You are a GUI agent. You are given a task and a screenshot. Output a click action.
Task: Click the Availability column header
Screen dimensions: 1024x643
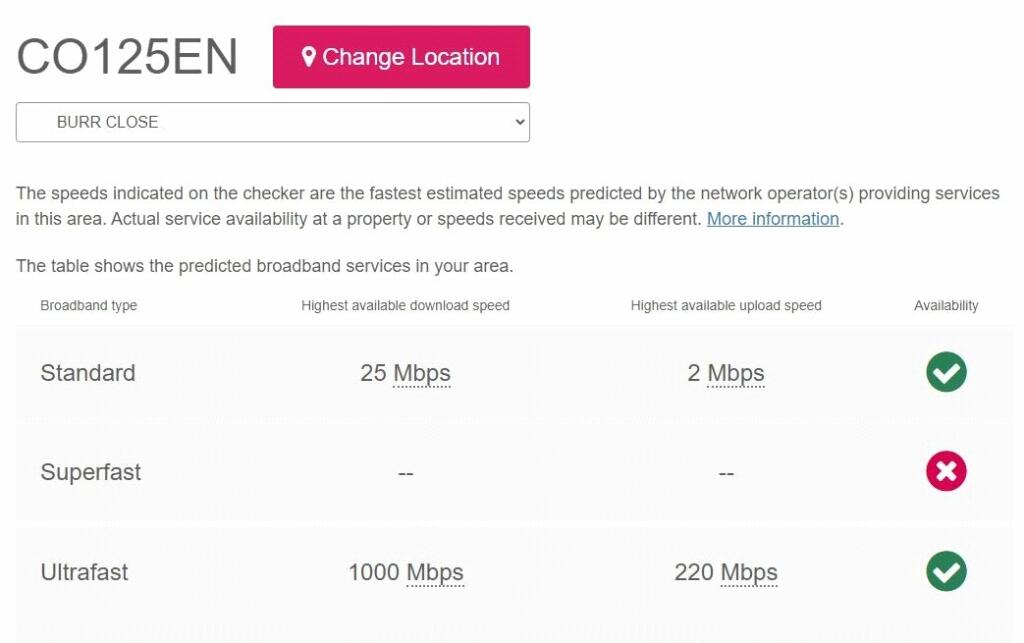click(946, 305)
